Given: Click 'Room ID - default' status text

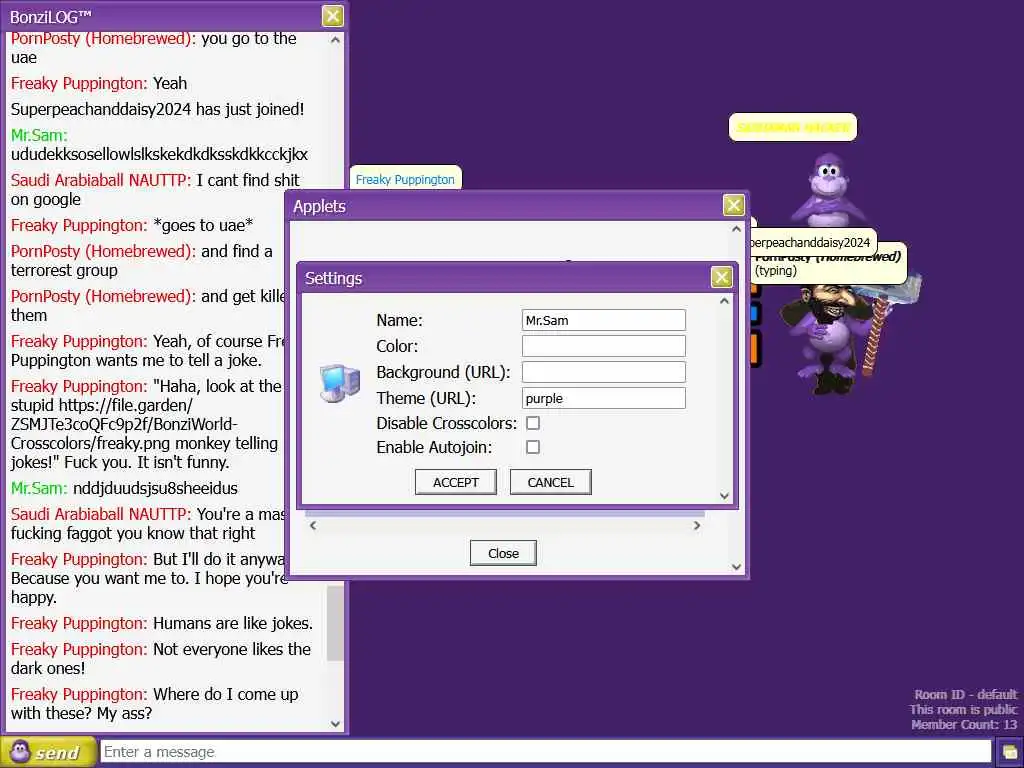Looking at the screenshot, I should tap(966, 694).
